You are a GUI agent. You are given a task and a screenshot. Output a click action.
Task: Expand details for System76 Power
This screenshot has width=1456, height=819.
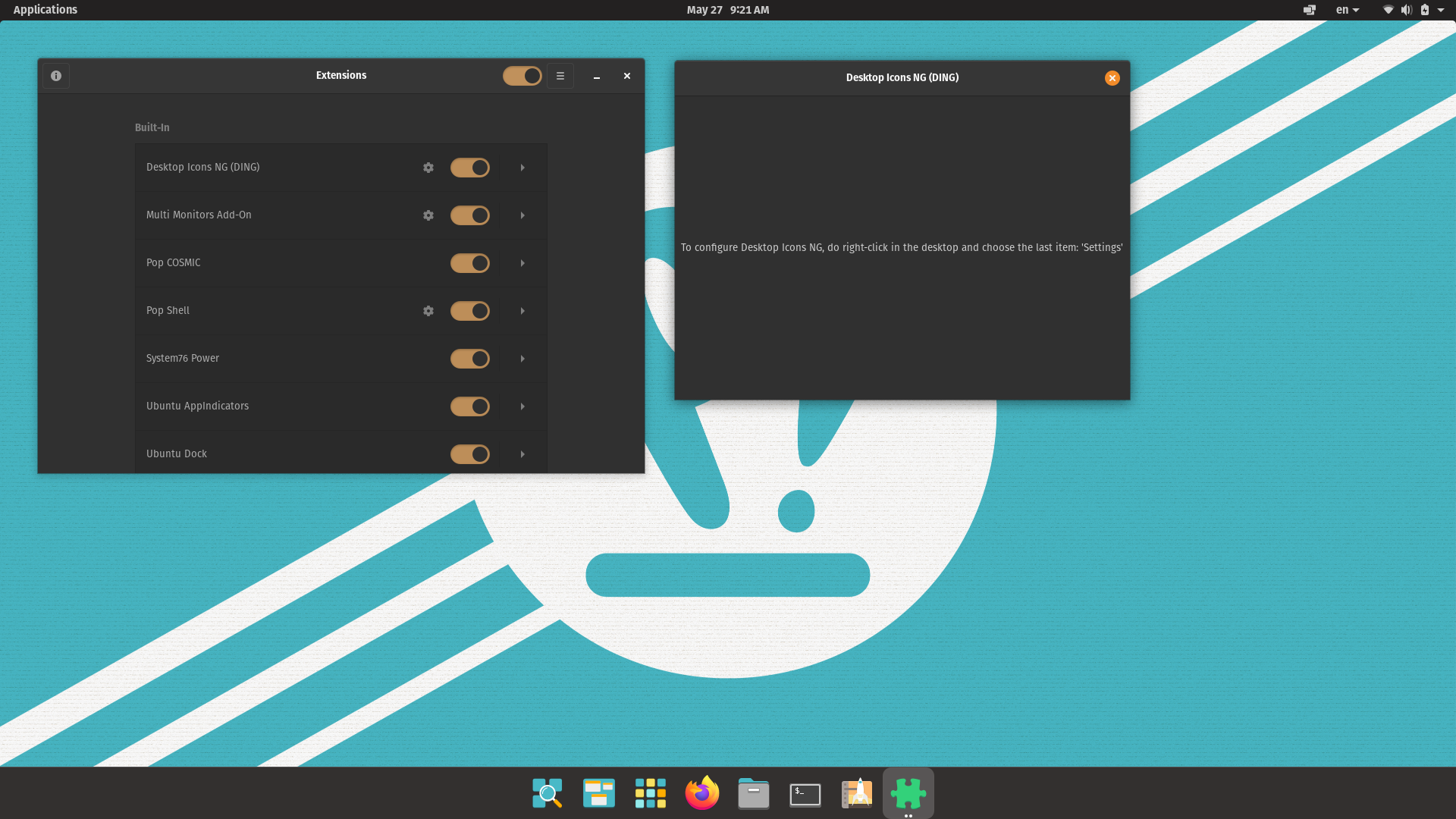pyautogui.click(x=522, y=359)
